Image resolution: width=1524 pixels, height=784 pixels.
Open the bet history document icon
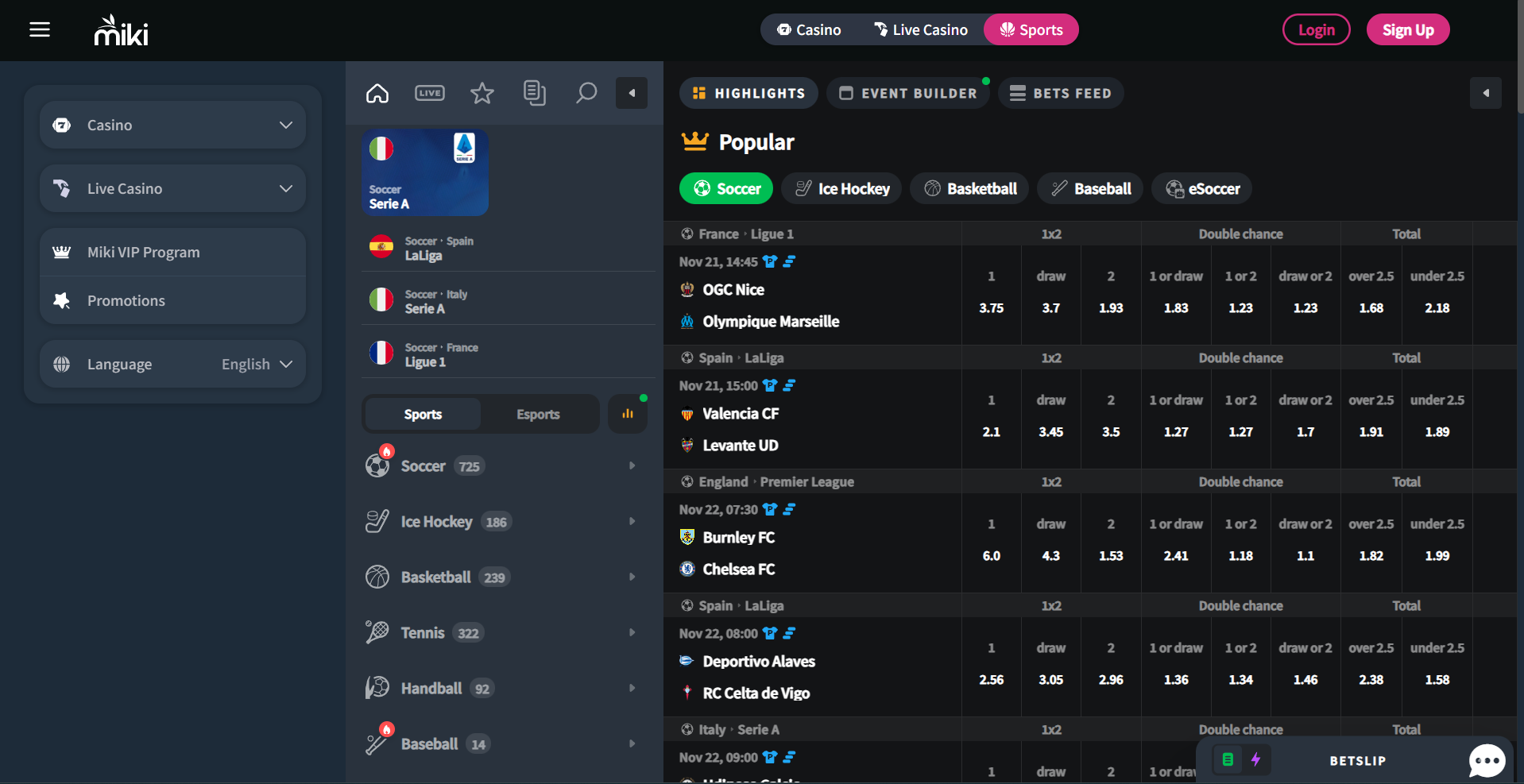[x=535, y=93]
